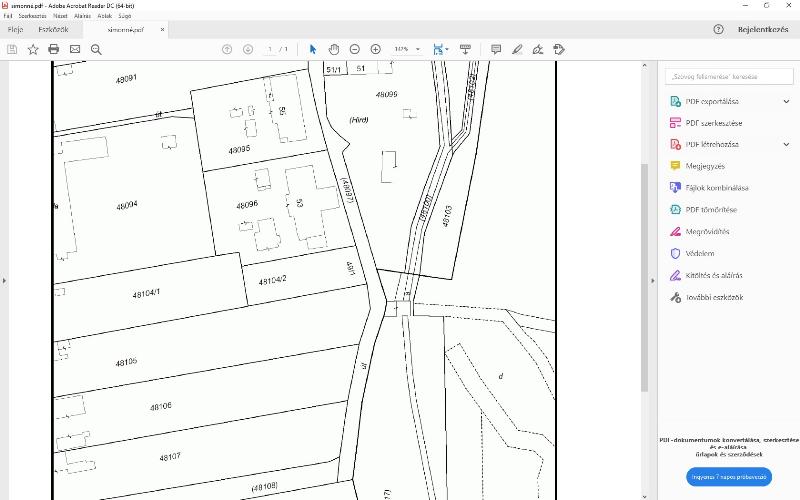Open the Súgó menu
This screenshot has height=500, width=800.
tap(125, 16)
